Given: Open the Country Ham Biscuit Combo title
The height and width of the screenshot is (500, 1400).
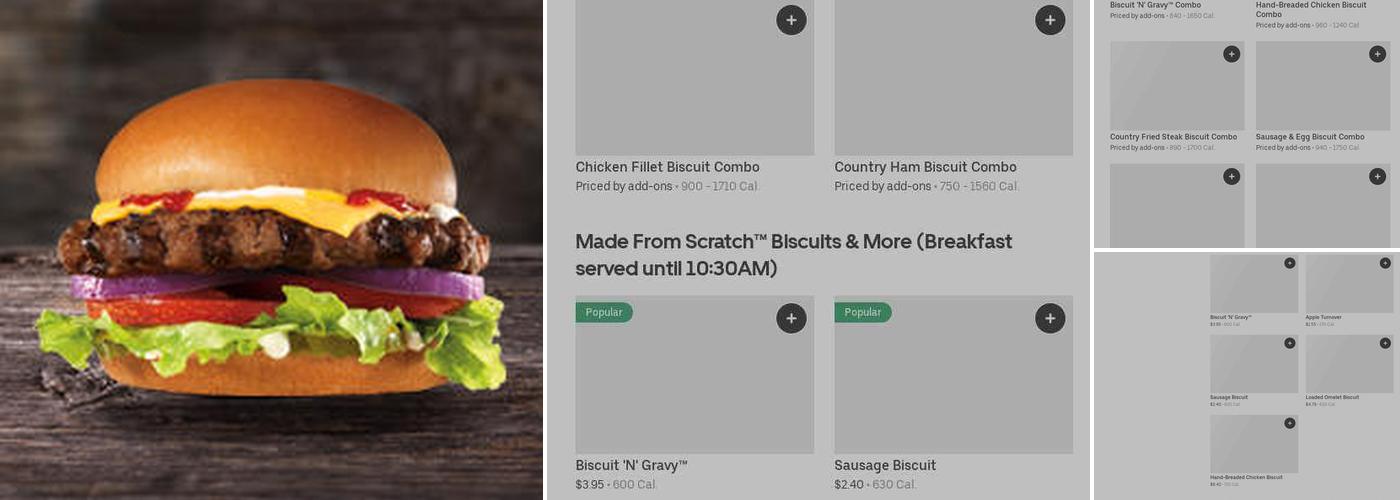Looking at the screenshot, I should point(925,167).
